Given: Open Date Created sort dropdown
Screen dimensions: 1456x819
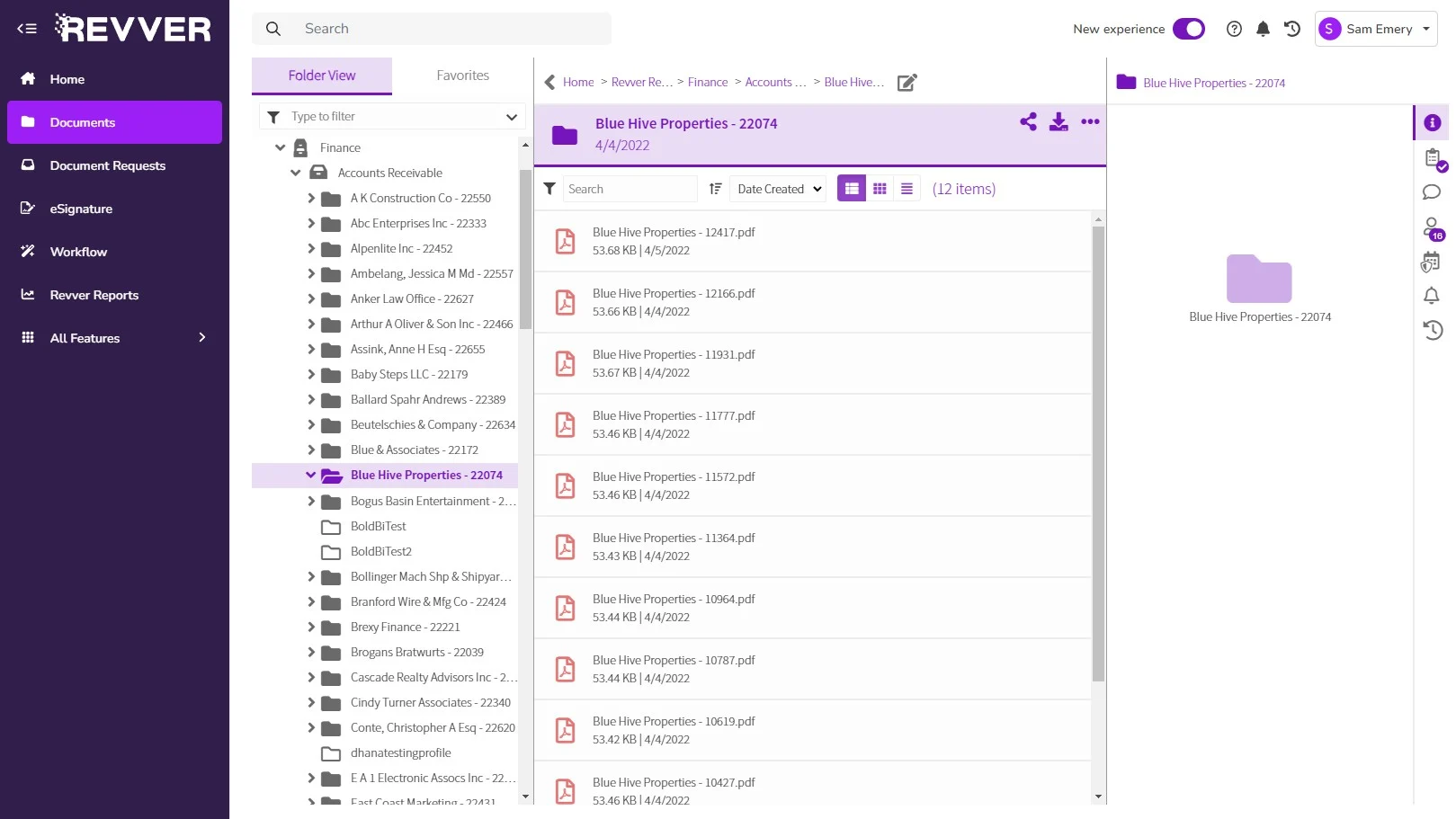Looking at the screenshot, I should (778, 189).
